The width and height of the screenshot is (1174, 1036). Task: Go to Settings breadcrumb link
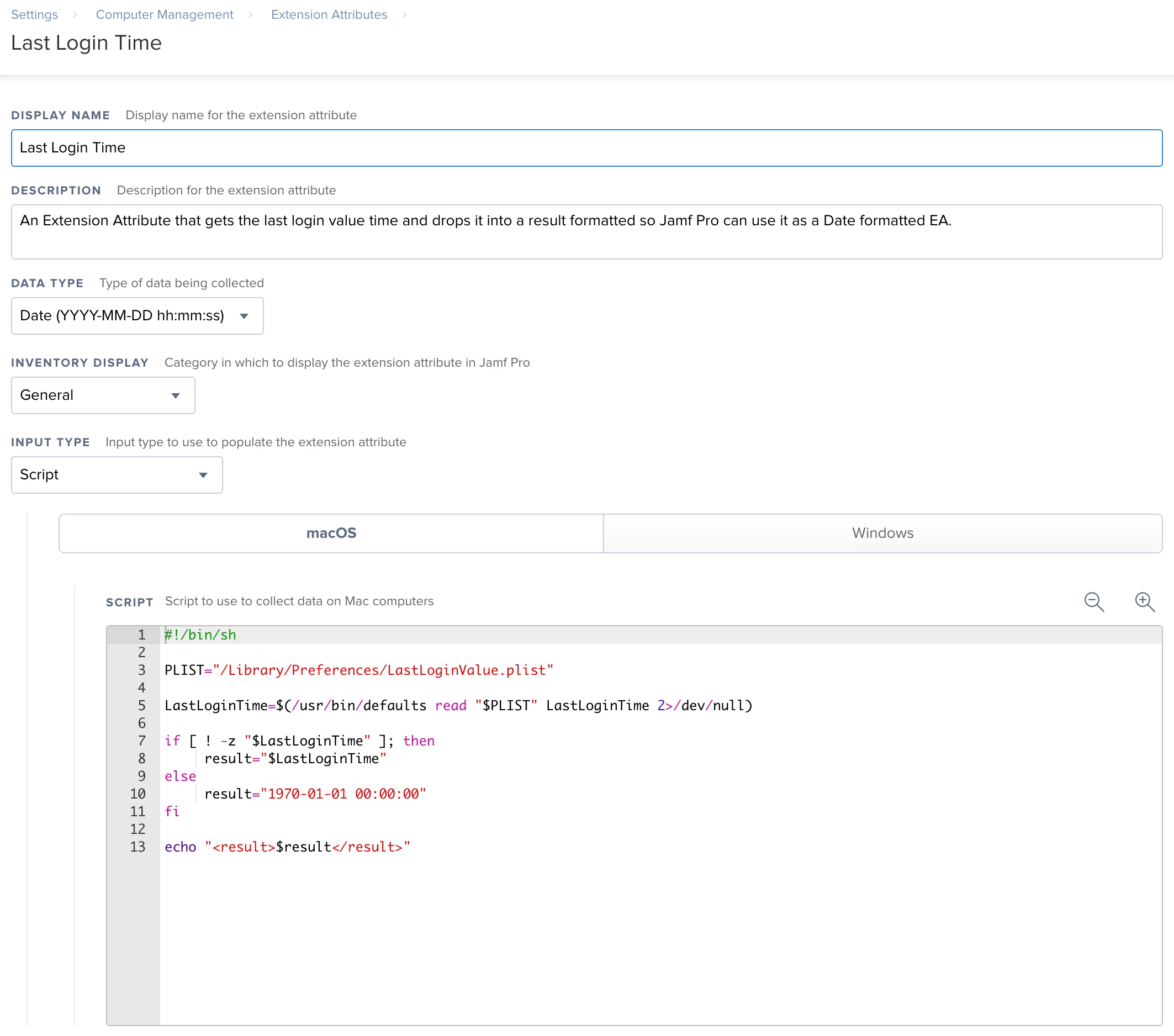(34, 15)
